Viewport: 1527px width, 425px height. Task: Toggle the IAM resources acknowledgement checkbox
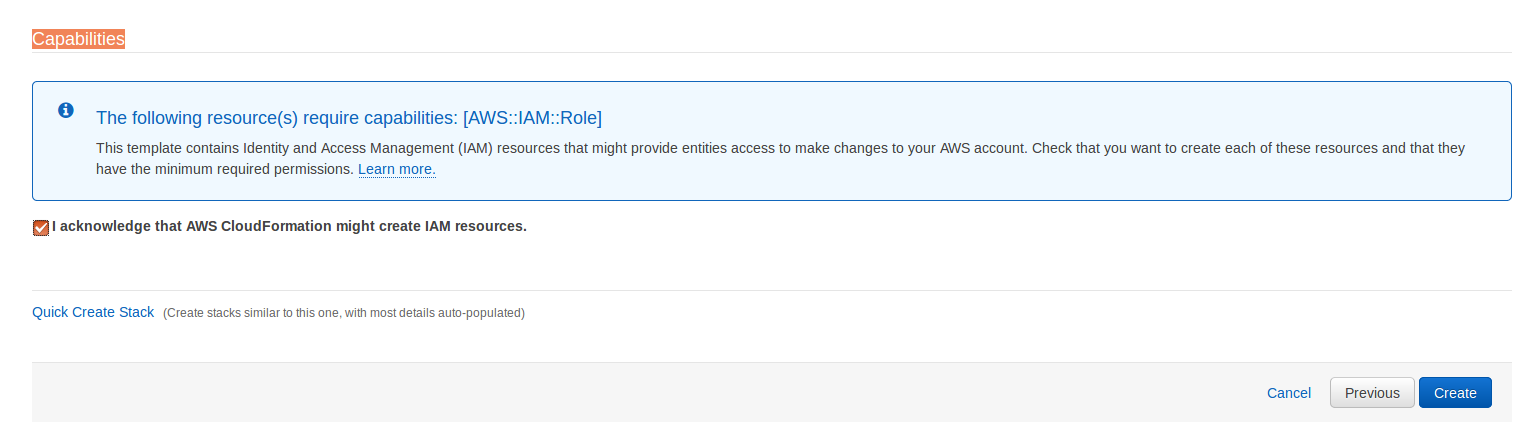(41, 228)
